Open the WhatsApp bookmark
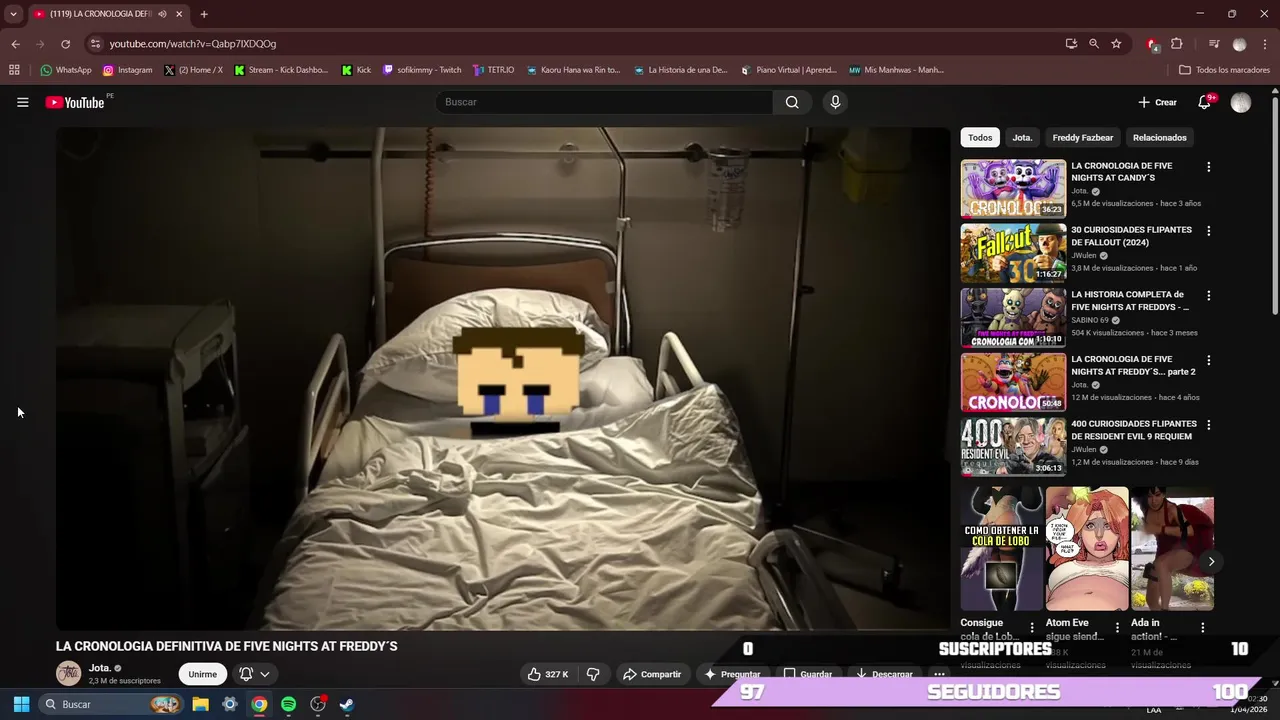The height and width of the screenshot is (720, 1280). tap(66, 70)
